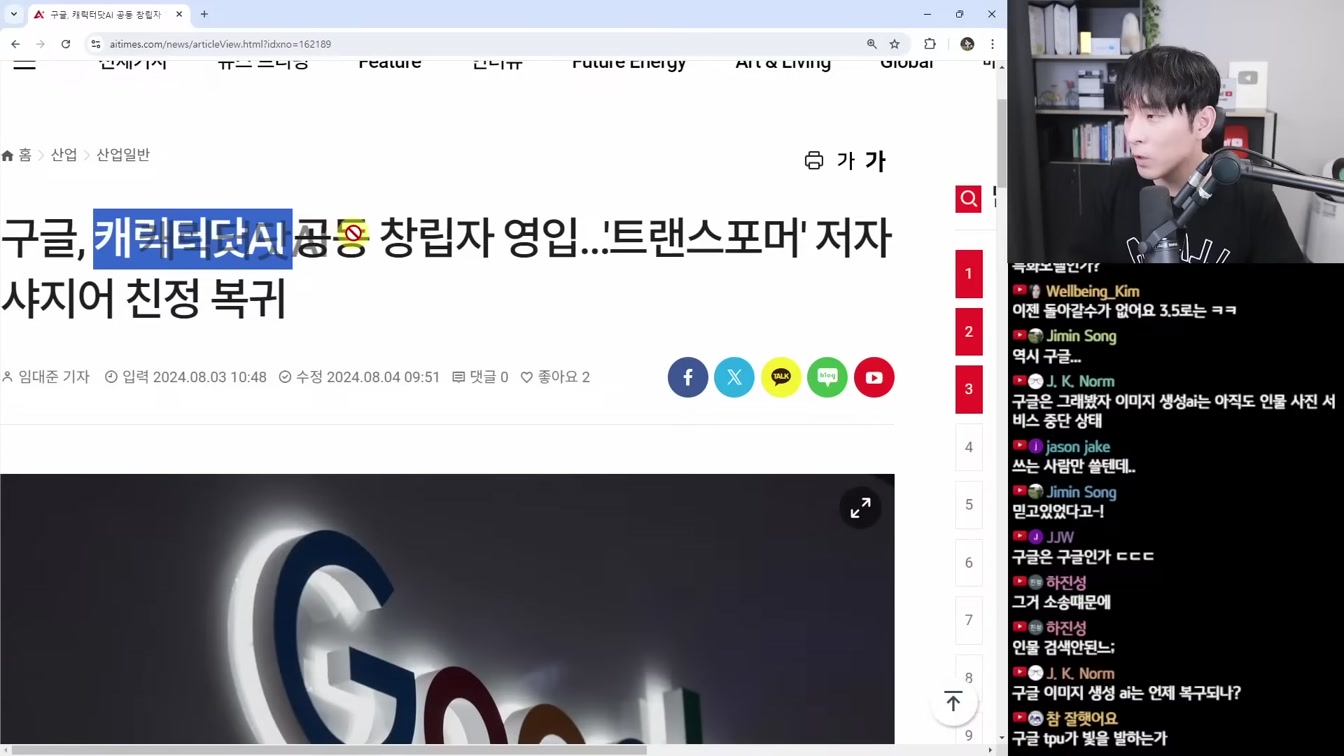Image resolution: width=1344 pixels, height=756 pixels.
Task: Share the article on Facebook
Action: (688, 377)
